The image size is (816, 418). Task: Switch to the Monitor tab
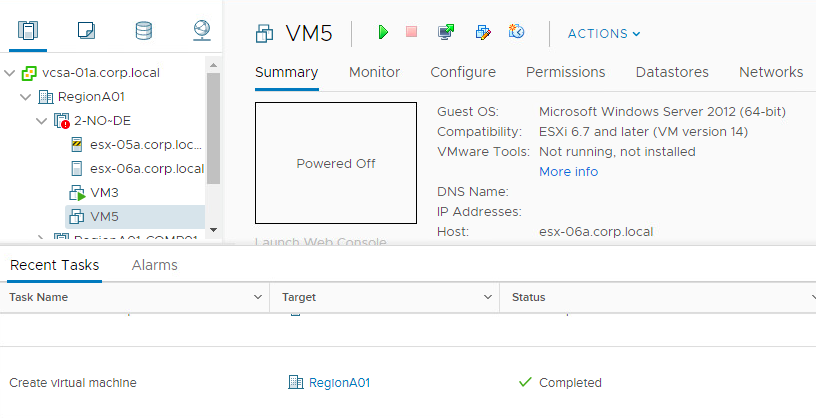(x=374, y=72)
